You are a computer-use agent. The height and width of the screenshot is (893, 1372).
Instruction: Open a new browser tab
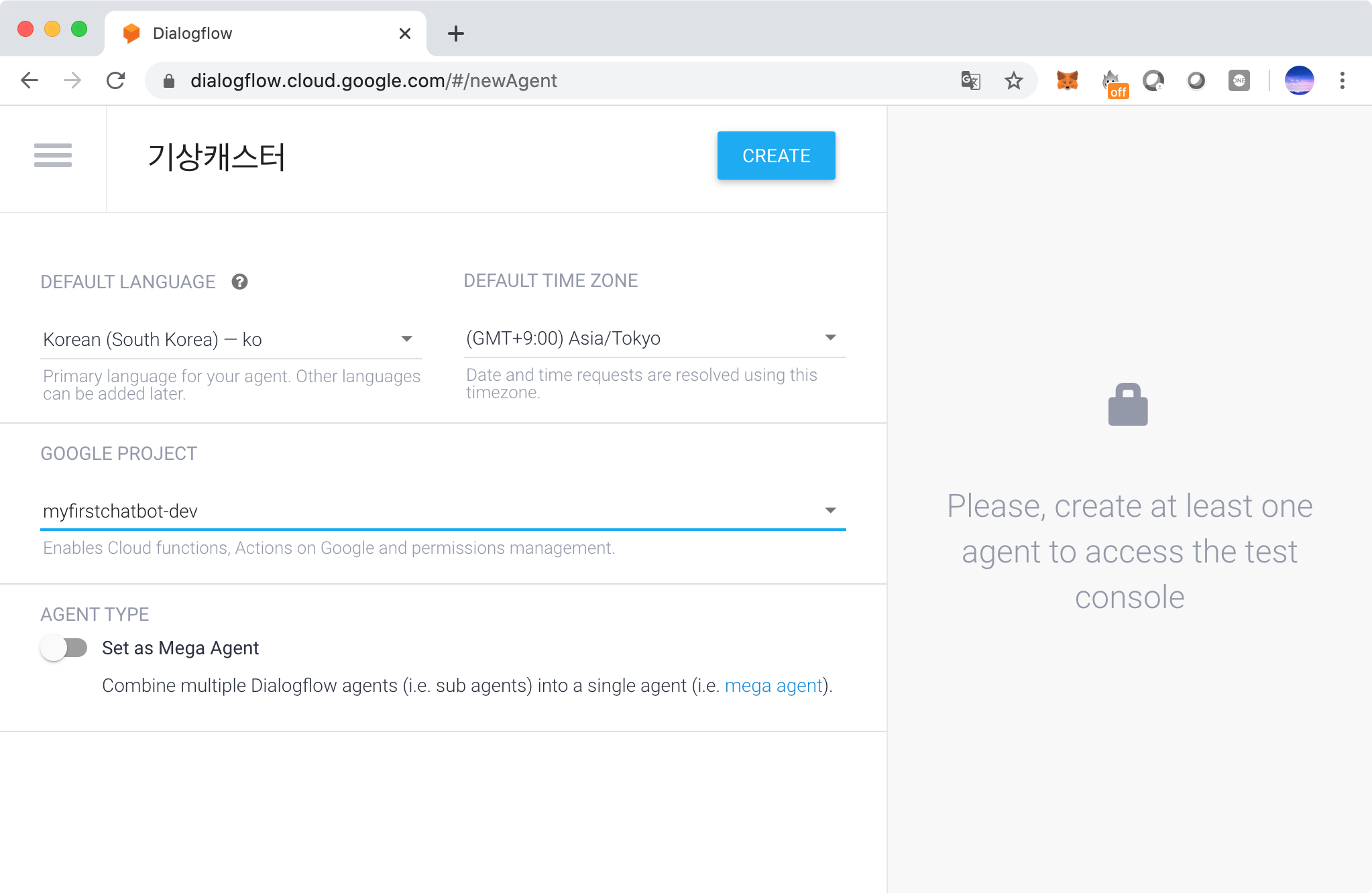(455, 34)
